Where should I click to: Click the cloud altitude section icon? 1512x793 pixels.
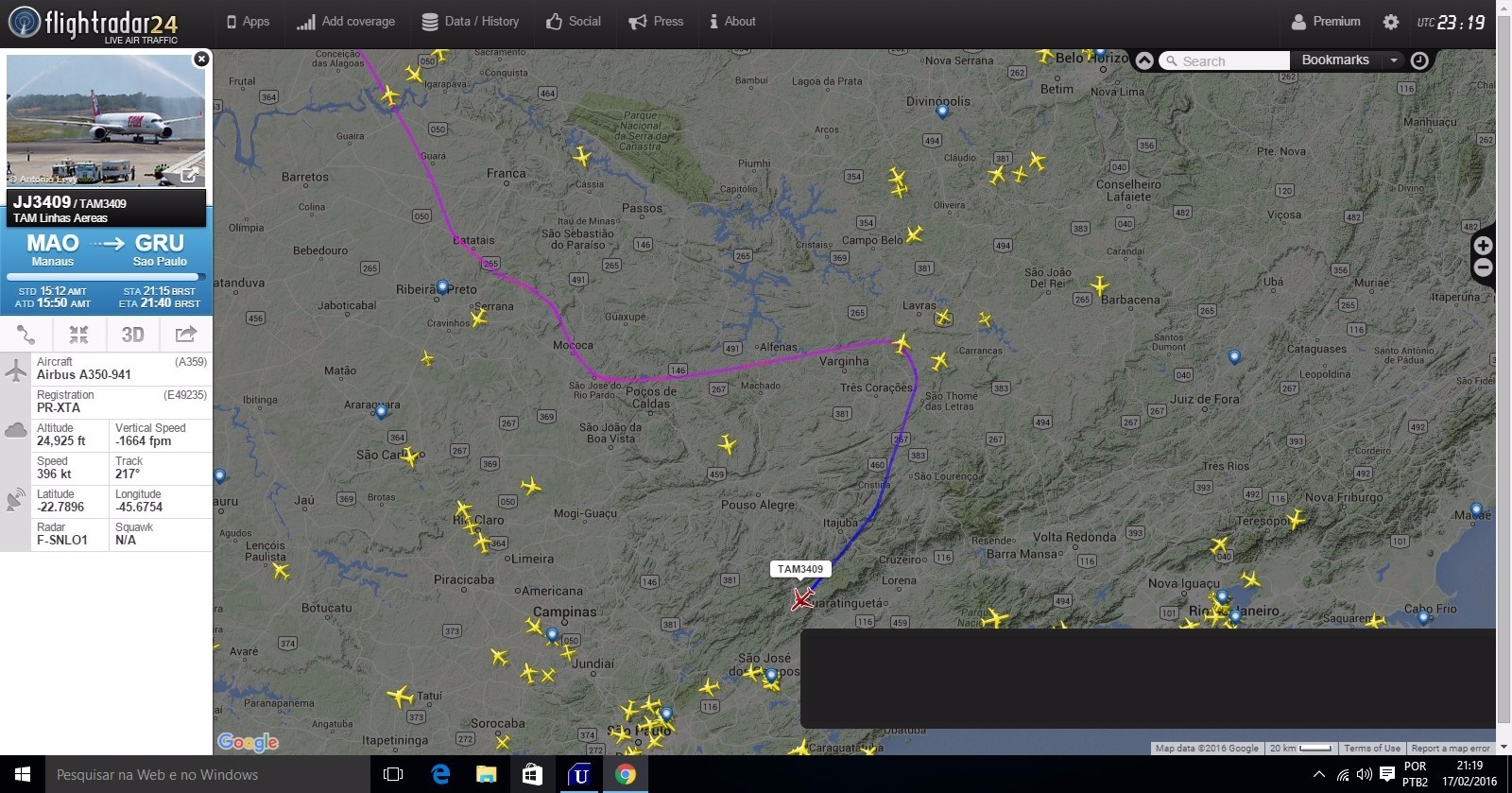(16, 431)
